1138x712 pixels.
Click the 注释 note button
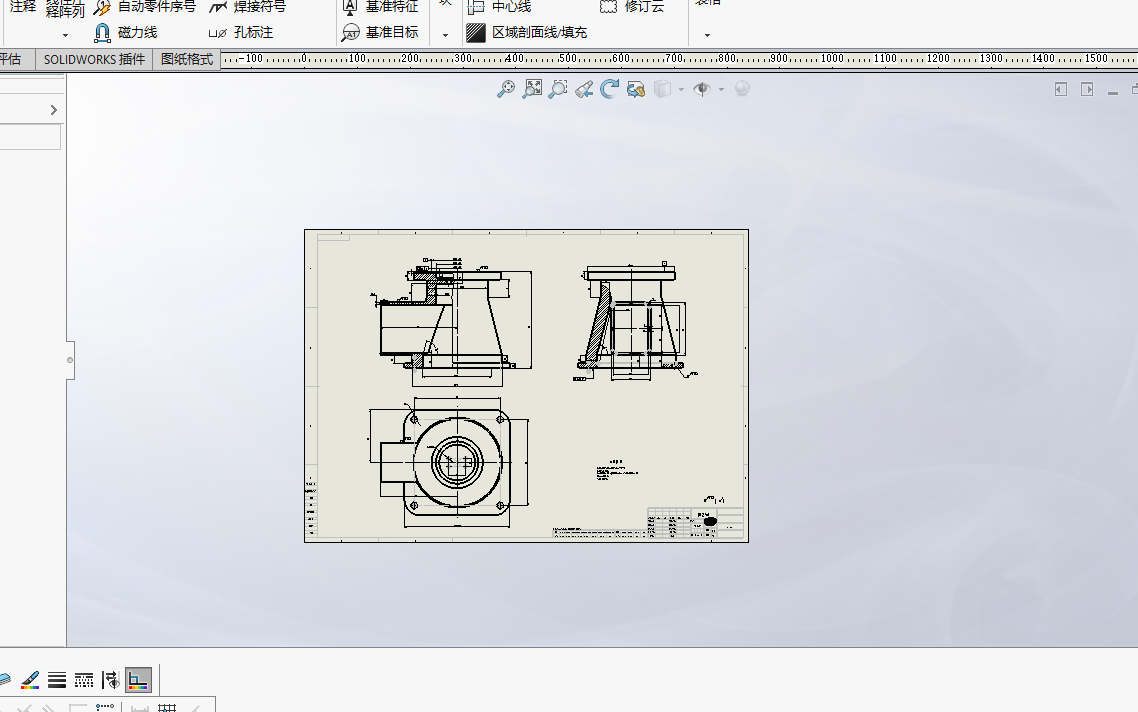[x=22, y=7]
